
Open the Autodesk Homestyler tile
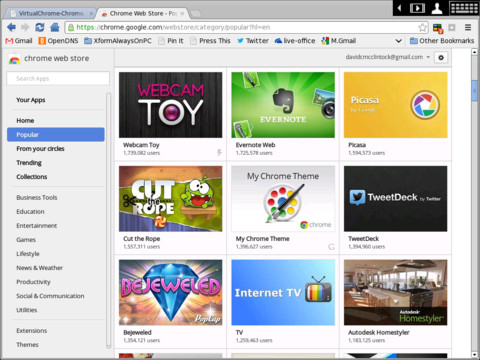[396, 302]
